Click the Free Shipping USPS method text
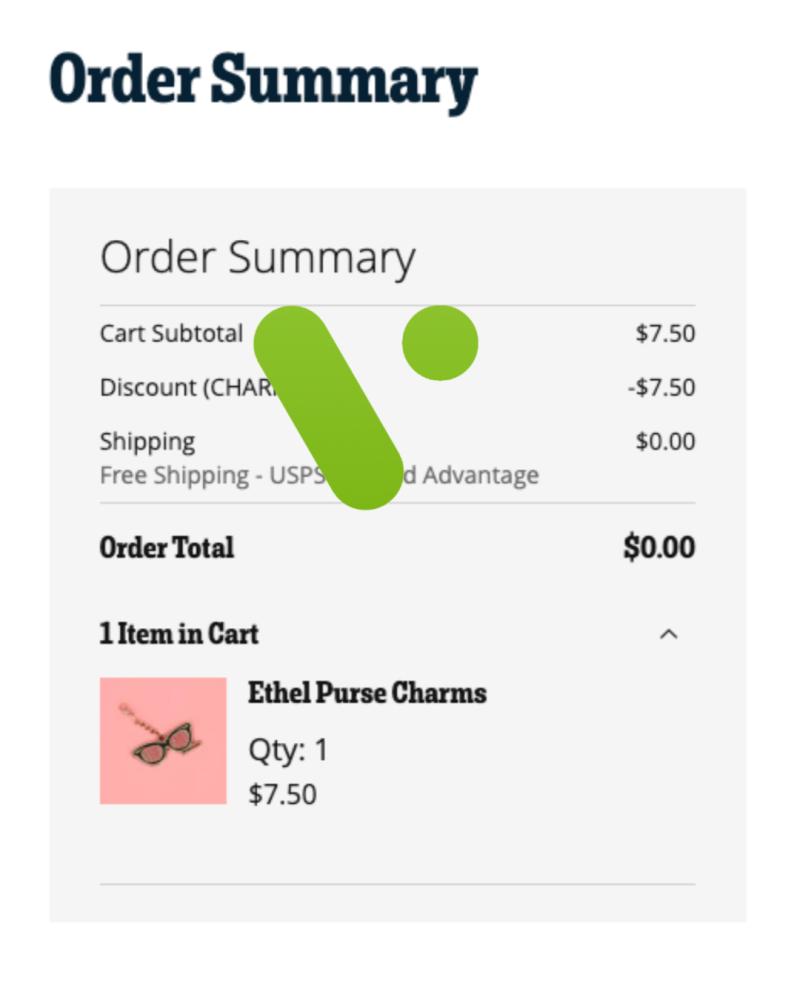This screenshot has height=1000, width=800. point(319,476)
